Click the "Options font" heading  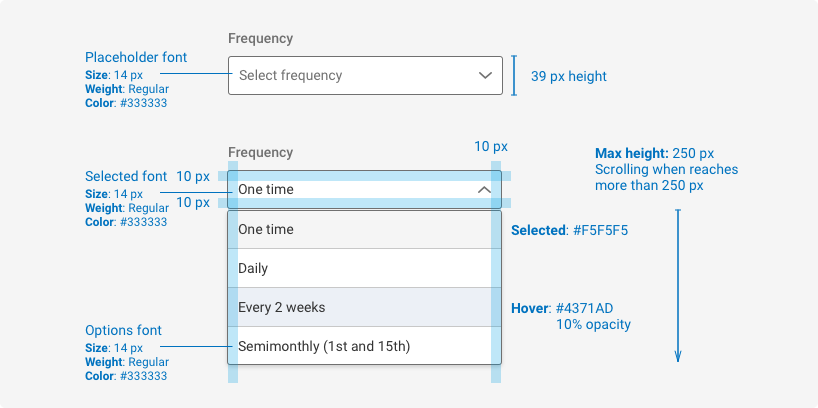click(x=123, y=330)
